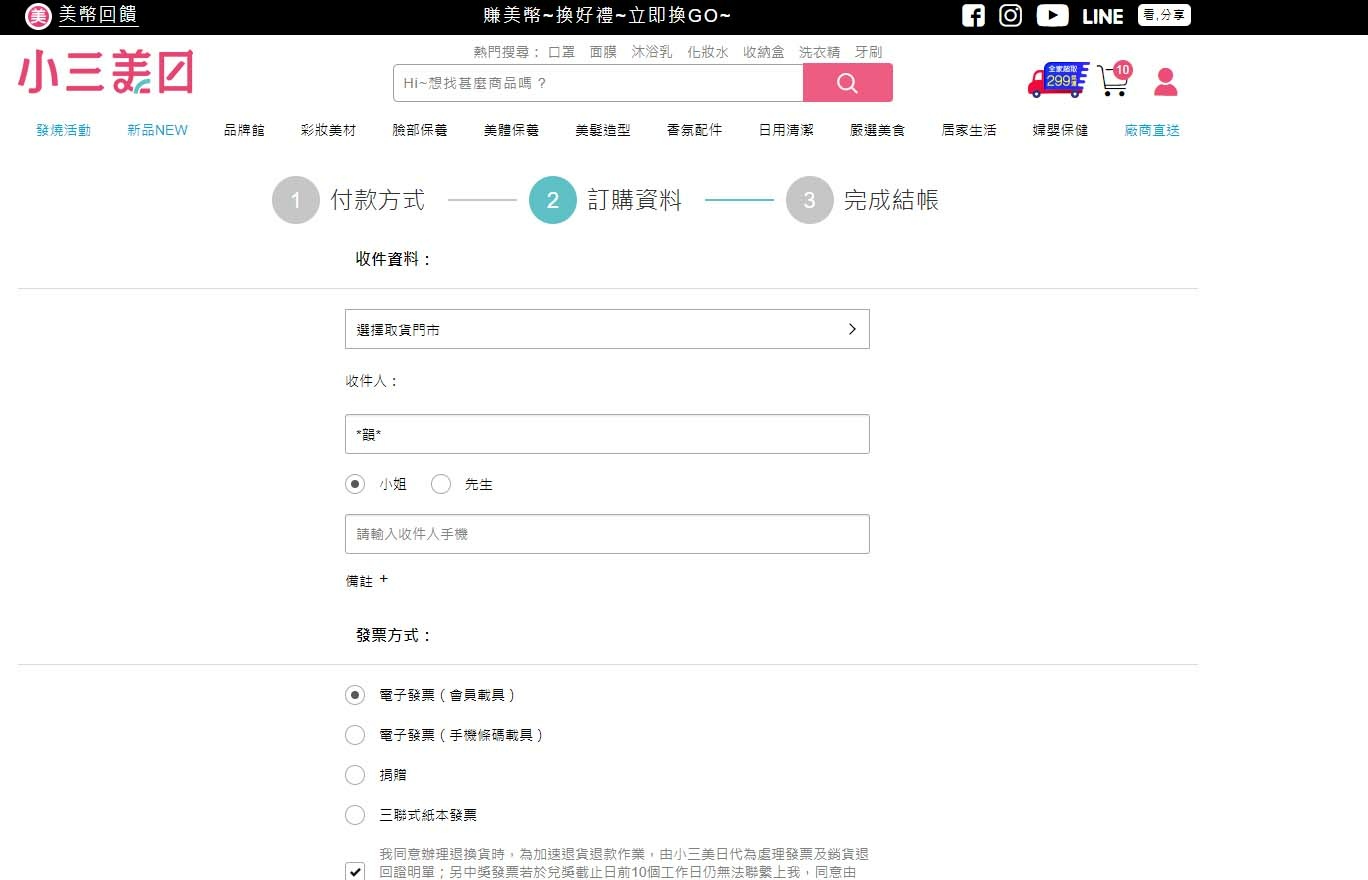Screen dimensions: 1368x880
Task: Expand the 備註 plus sign
Action: 384,579
